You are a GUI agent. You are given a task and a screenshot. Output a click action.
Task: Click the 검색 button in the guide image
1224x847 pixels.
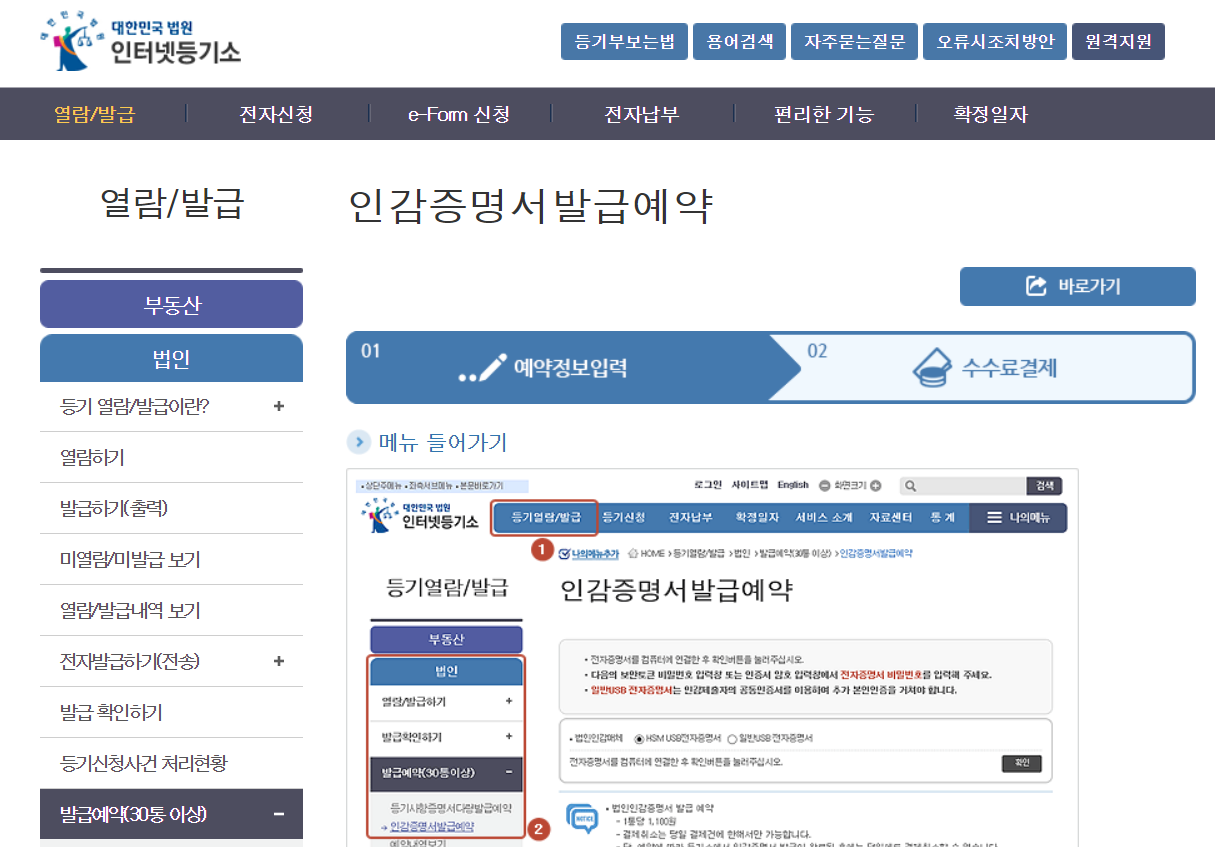pyautogui.click(x=1044, y=486)
